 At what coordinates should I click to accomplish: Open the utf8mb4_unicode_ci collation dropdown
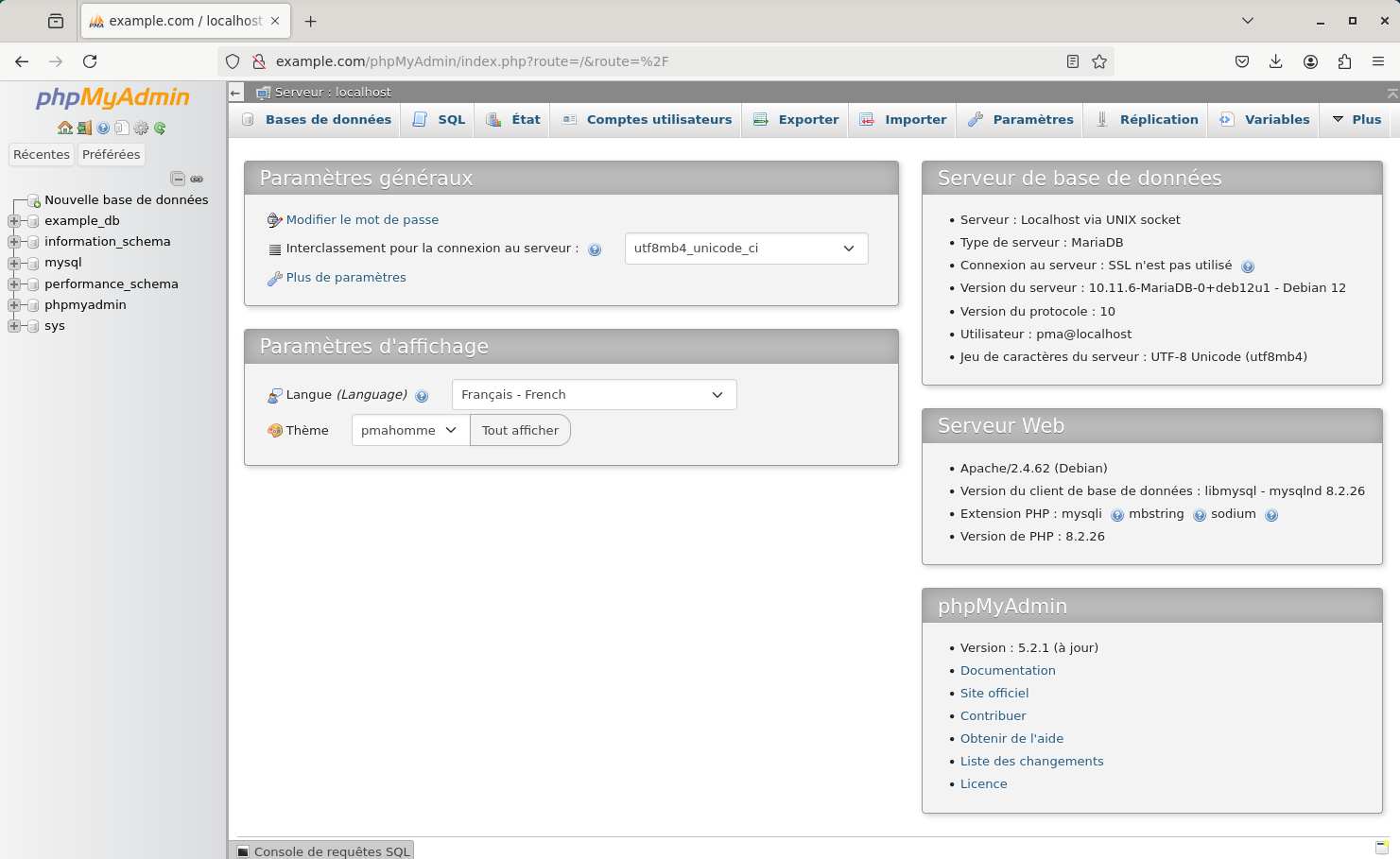pos(746,249)
